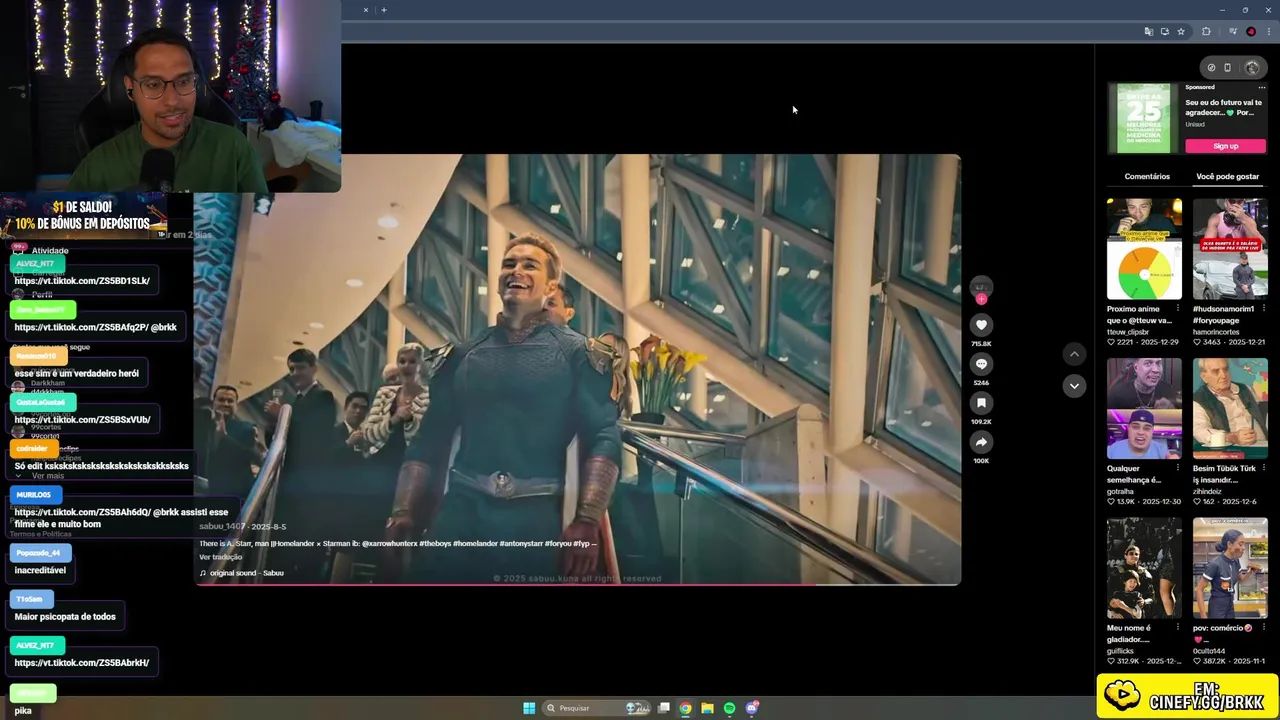
Task: Click the Chrome translate page icon
Action: 1148,31
